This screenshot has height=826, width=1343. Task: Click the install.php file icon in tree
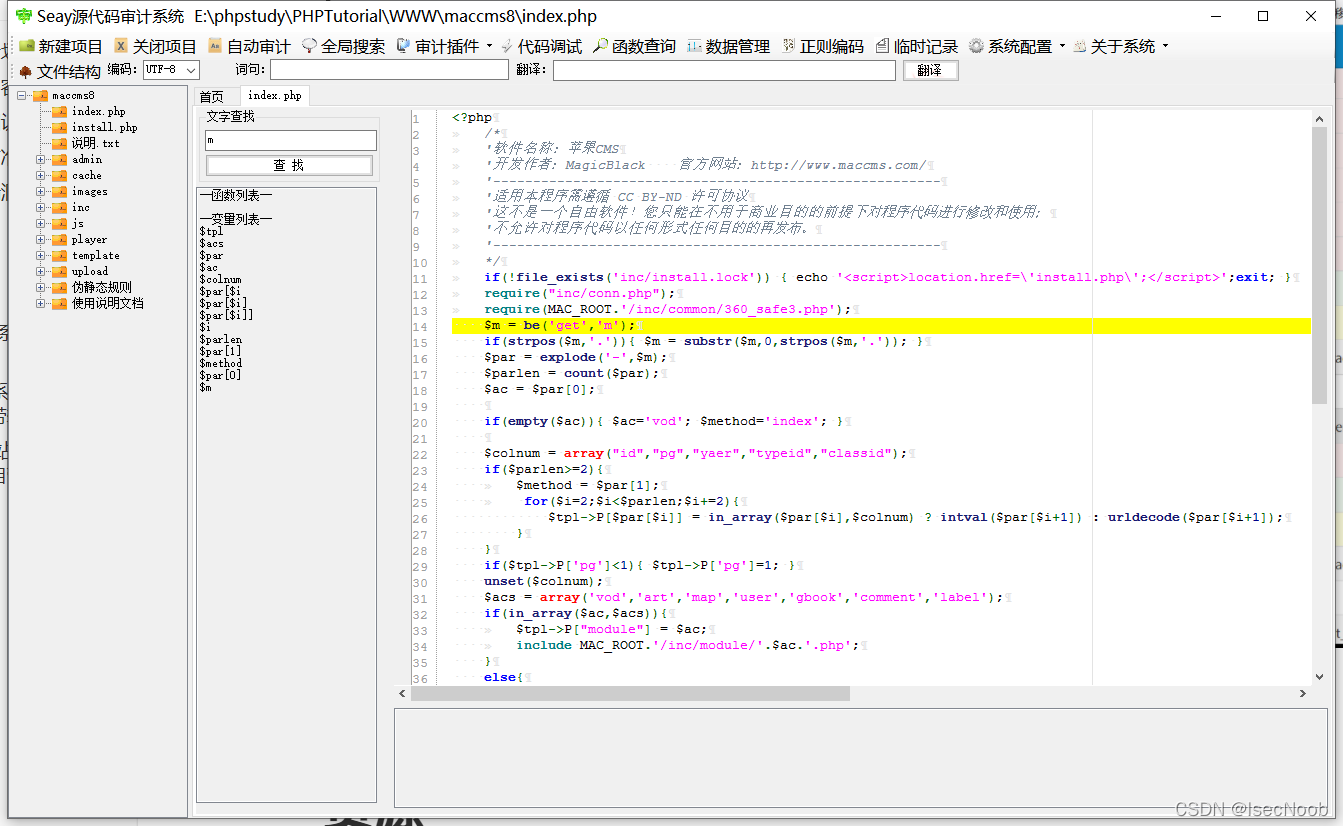coord(60,128)
